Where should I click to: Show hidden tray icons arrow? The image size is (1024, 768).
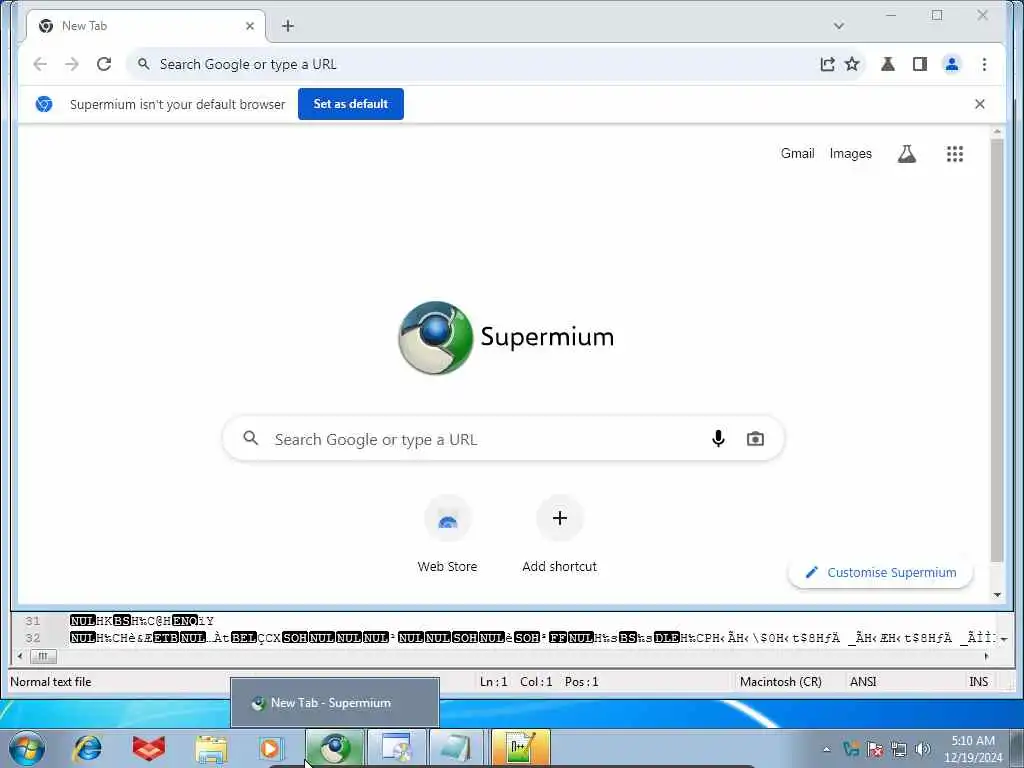(826, 749)
